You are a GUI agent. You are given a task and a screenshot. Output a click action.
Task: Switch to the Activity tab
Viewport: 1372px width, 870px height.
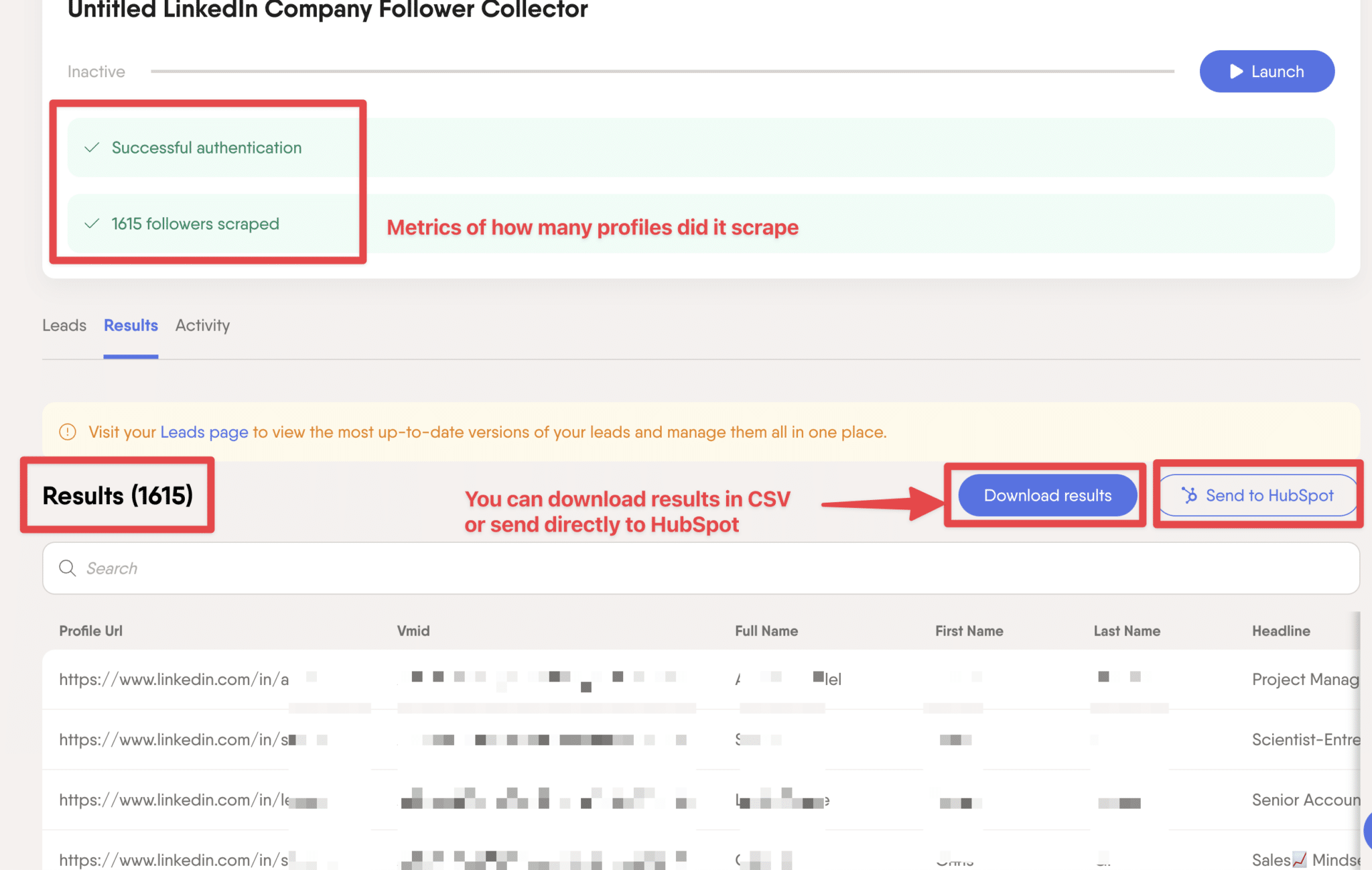tap(202, 326)
